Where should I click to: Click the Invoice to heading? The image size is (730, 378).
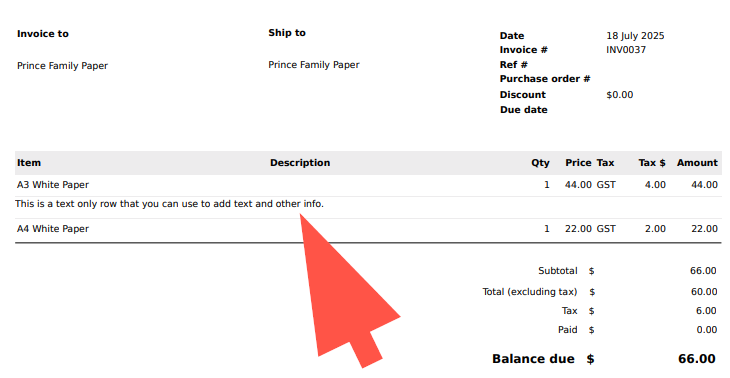coord(43,34)
